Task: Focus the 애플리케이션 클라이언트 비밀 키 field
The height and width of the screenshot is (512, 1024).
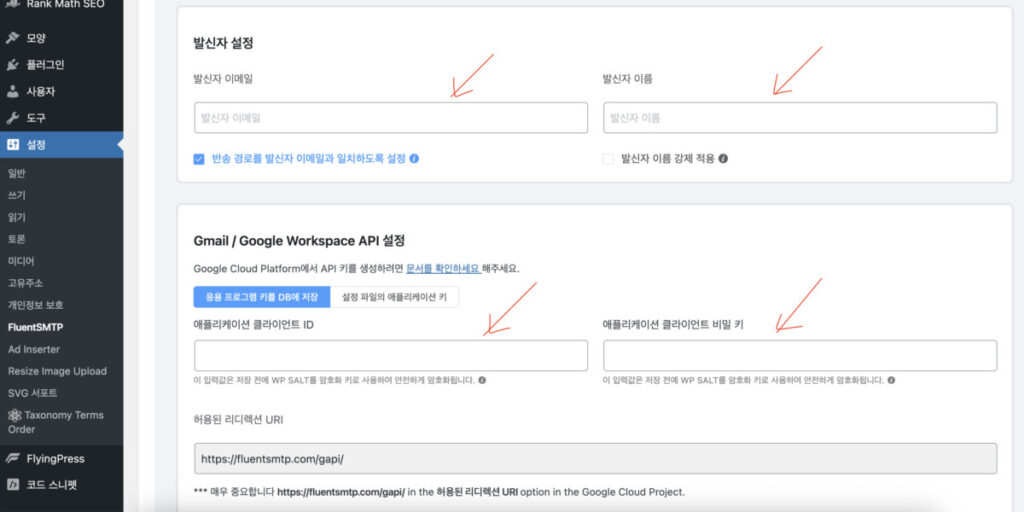Action: [800, 355]
